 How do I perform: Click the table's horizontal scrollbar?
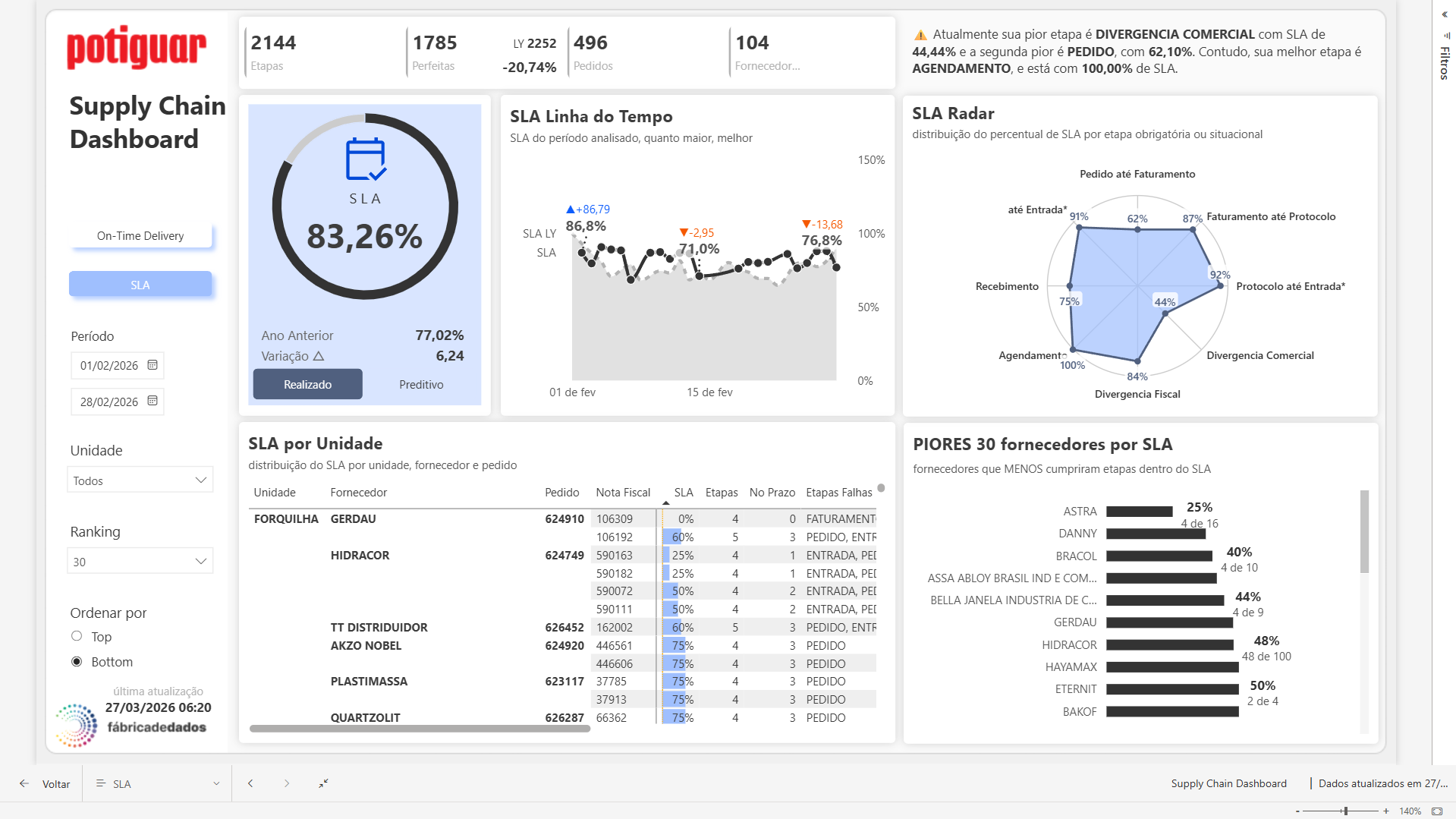[420, 729]
